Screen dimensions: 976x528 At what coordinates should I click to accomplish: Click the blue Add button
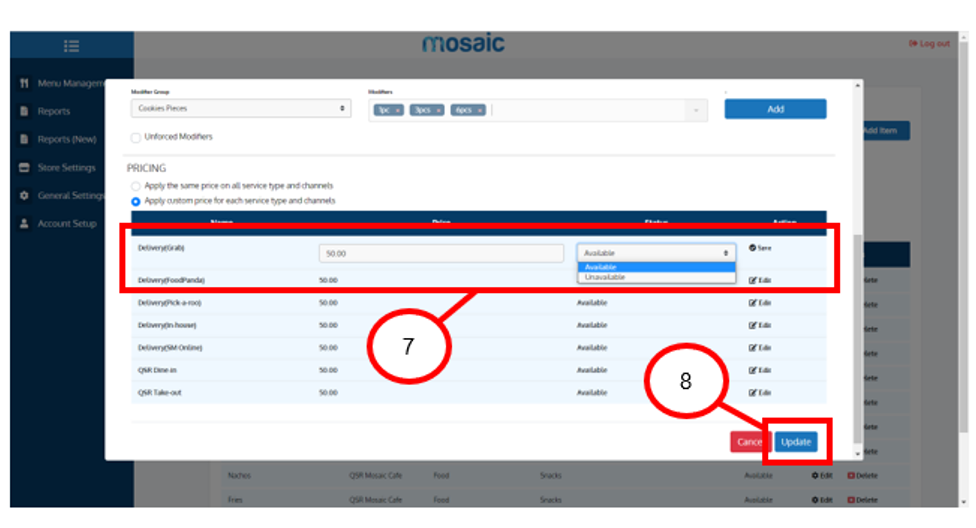(775, 109)
